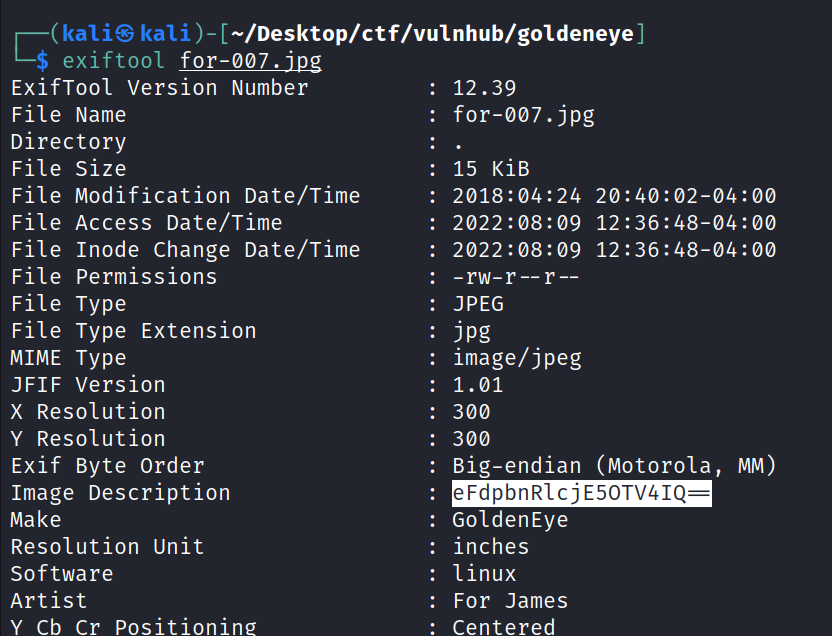Click the File Permissions value -rw-r--r--
832x636 pixels.
516,277
